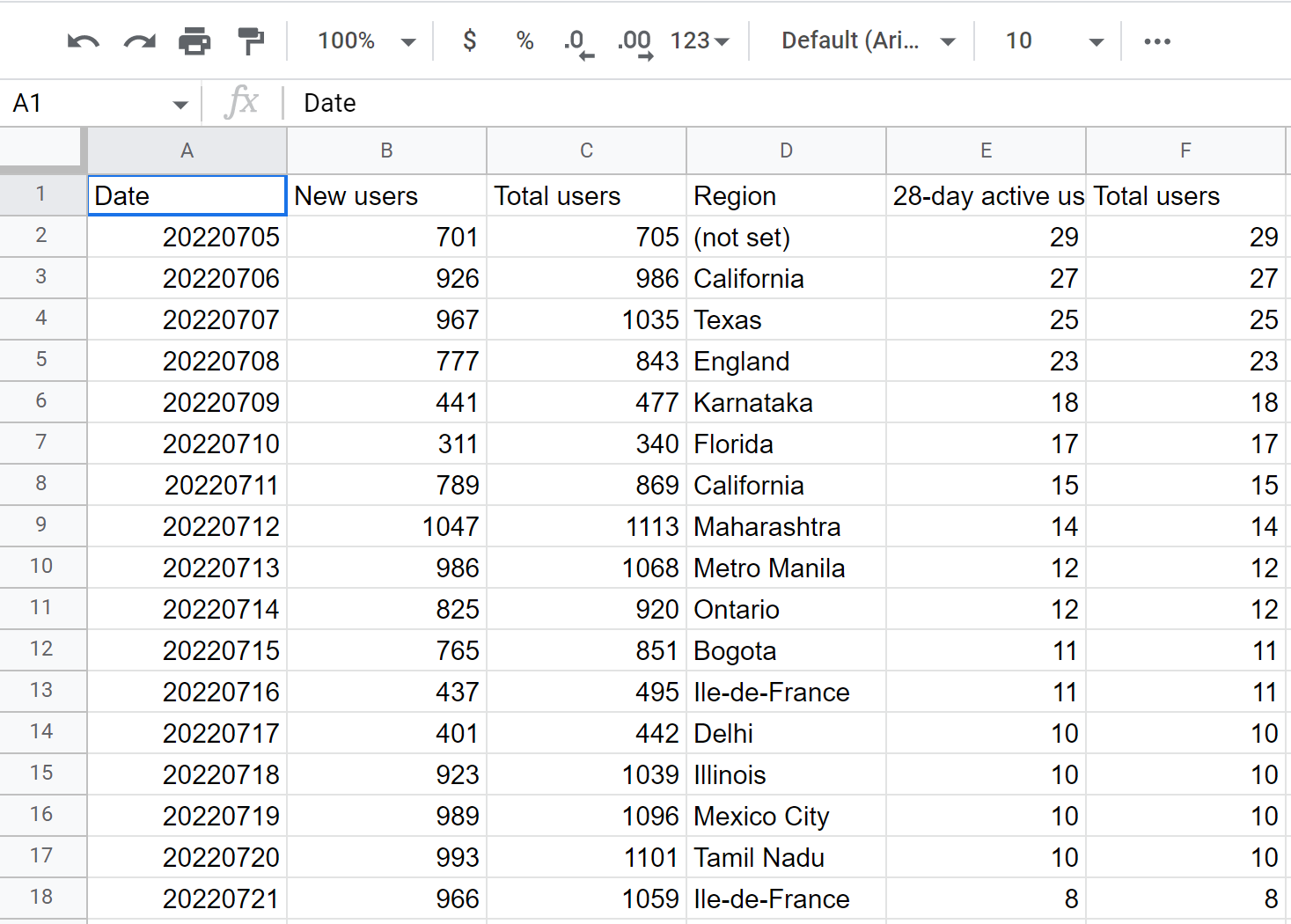1291x924 pixels.
Task: Click the Undo arrow icon
Action: pyautogui.click(x=83, y=41)
